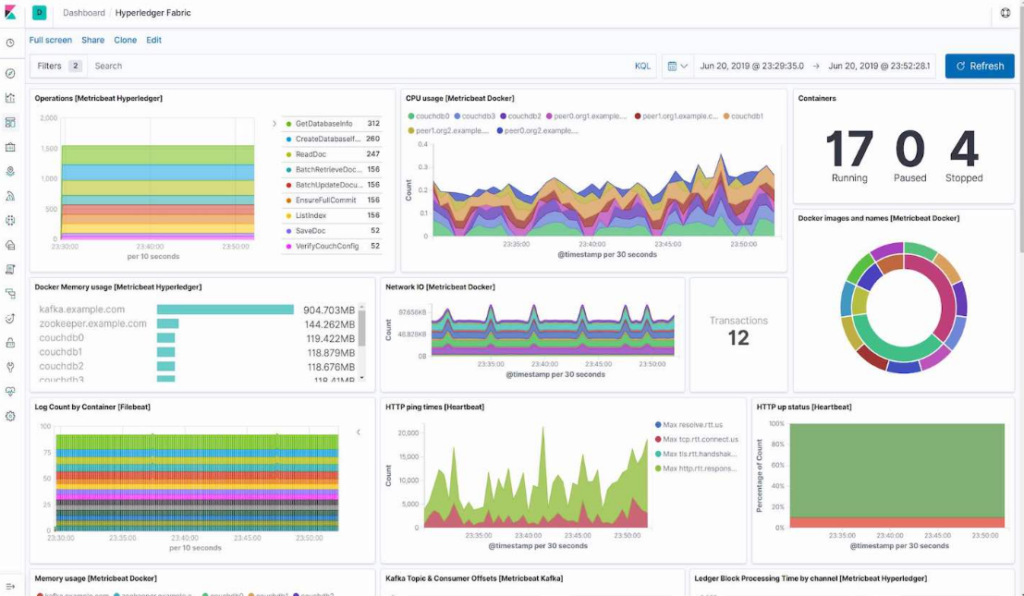
Task: Click Share in the dashboard menu bar
Action: pyautogui.click(x=93, y=40)
